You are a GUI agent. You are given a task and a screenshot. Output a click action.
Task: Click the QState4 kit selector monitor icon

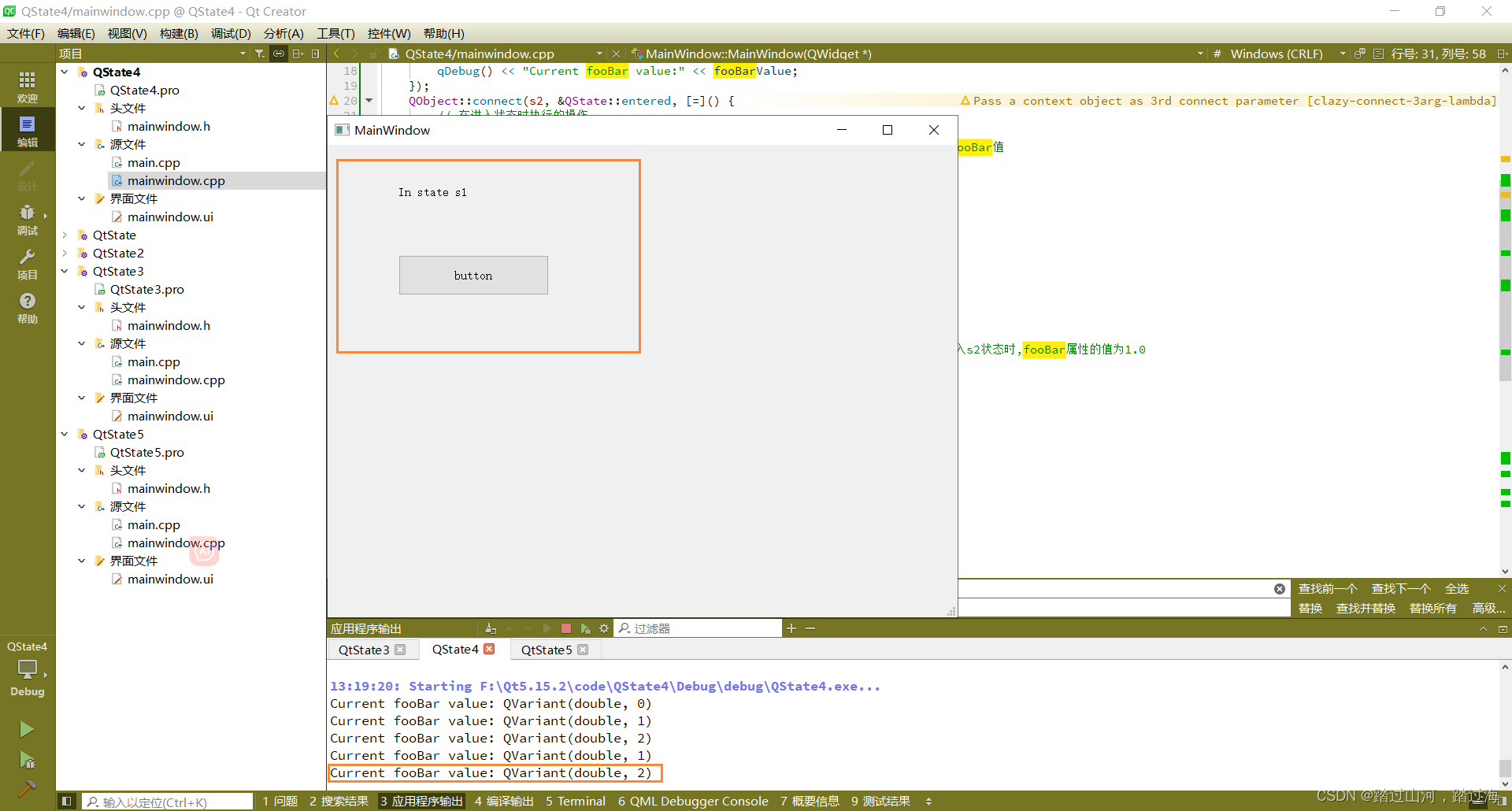tap(28, 668)
